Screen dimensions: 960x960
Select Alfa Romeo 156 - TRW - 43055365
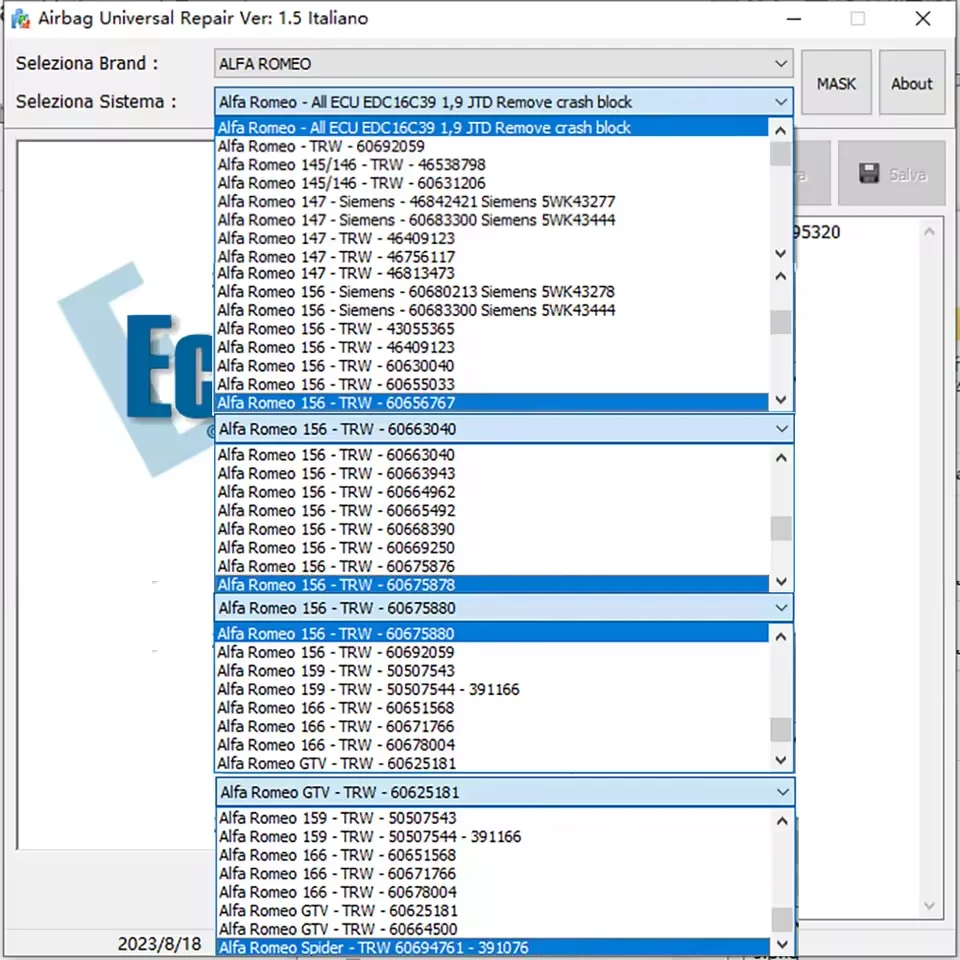pos(492,329)
